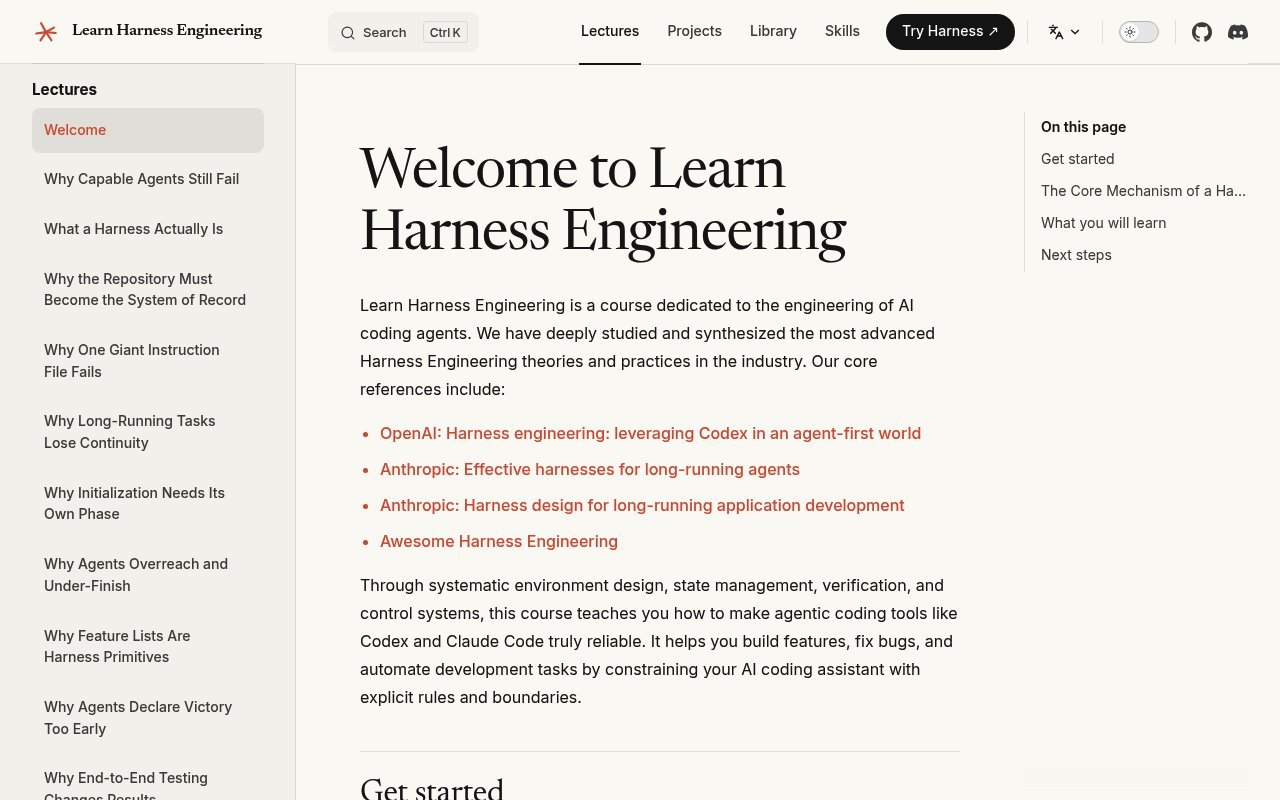This screenshot has height=800, width=1280.
Task: Expand the language selector chevron
Action: 1075,32
